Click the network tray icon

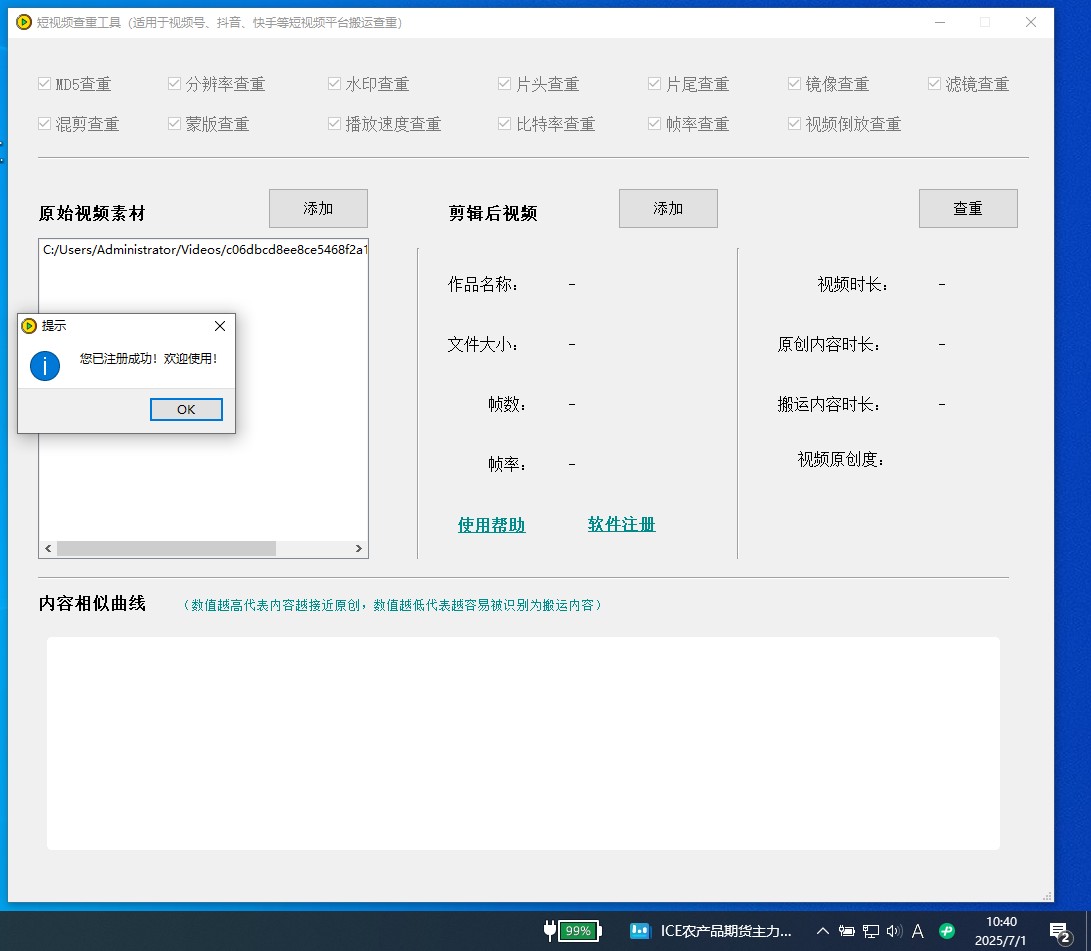870,931
